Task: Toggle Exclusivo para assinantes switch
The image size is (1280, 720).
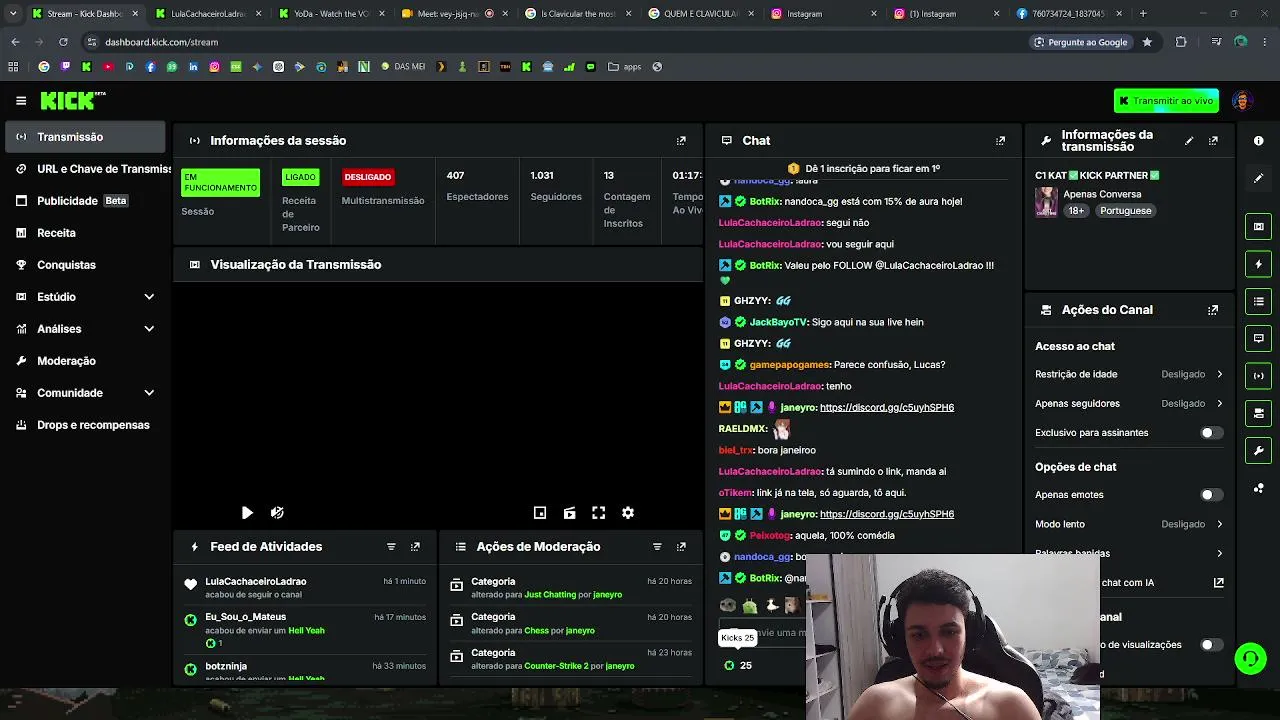Action: click(x=1211, y=433)
